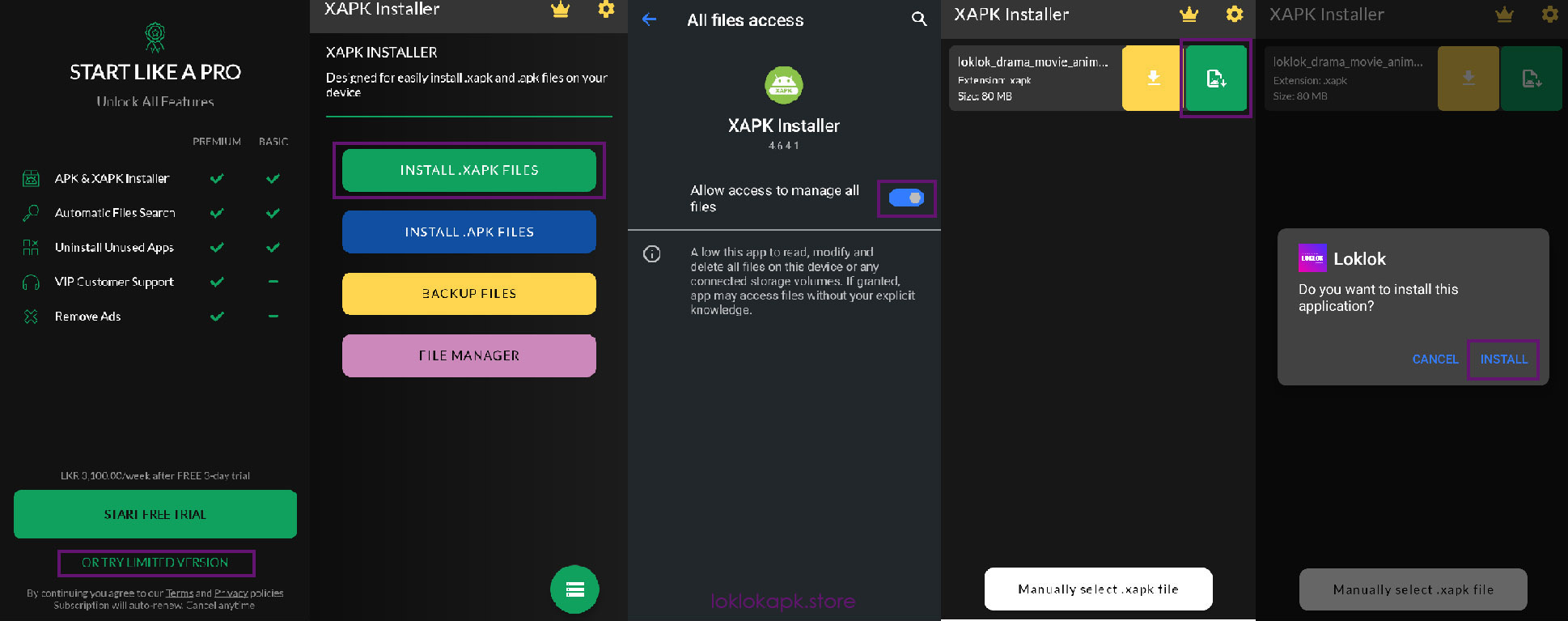Click the APK & XAPK Installer basic checkmark
Image resolution: width=1568 pixels, height=621 pixels.
click(x=273, y=178)
